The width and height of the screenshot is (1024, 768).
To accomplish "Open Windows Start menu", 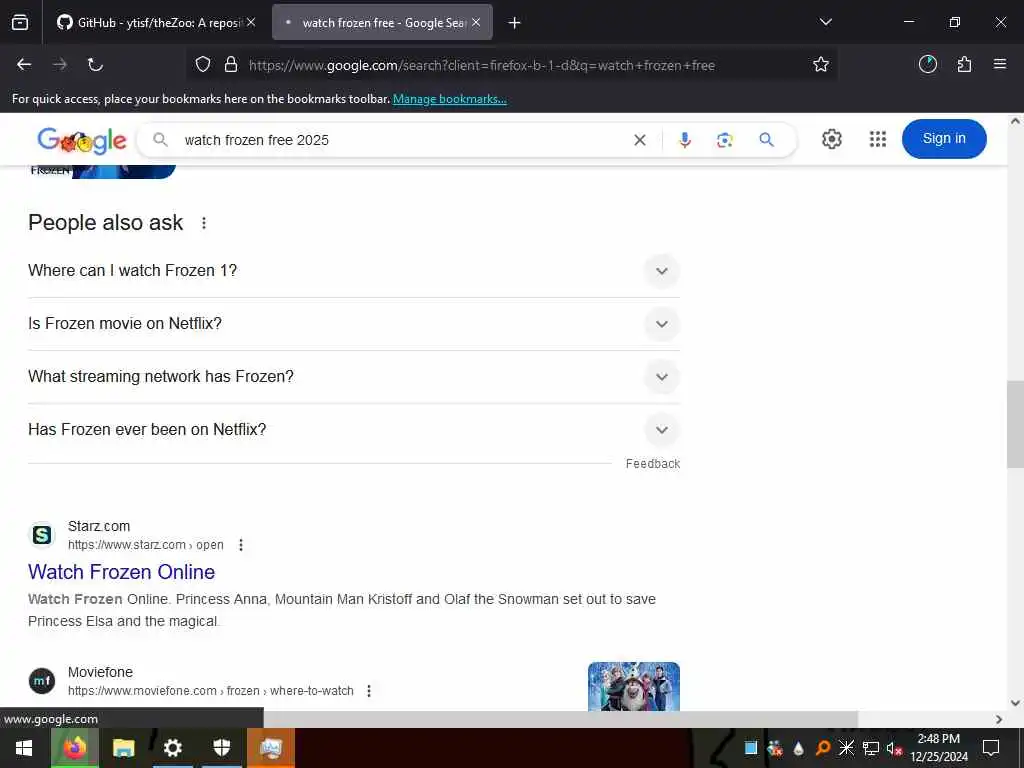I will tap(24, 748).
